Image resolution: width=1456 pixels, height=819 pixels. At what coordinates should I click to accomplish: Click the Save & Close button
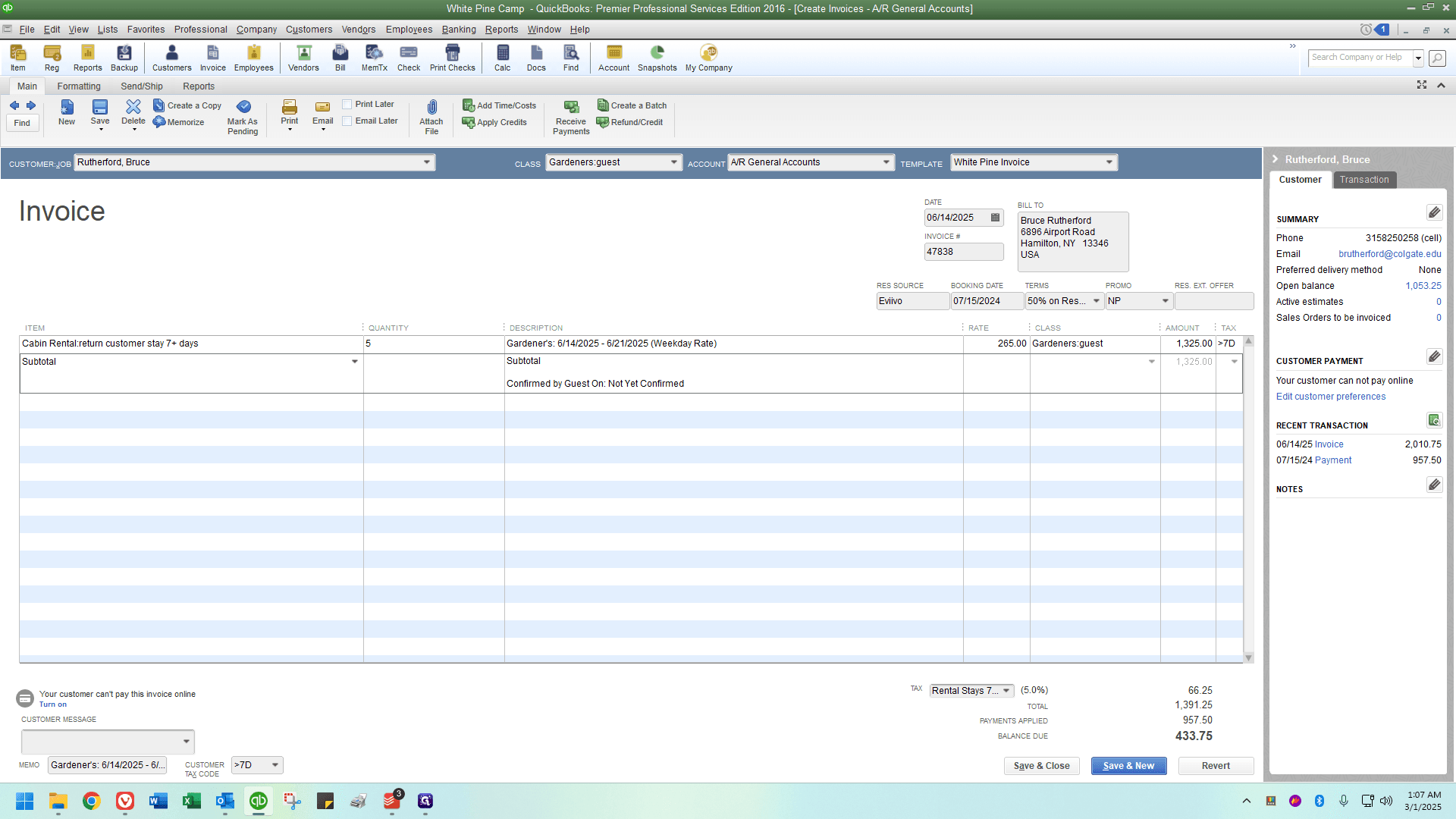coord(1042,766)
